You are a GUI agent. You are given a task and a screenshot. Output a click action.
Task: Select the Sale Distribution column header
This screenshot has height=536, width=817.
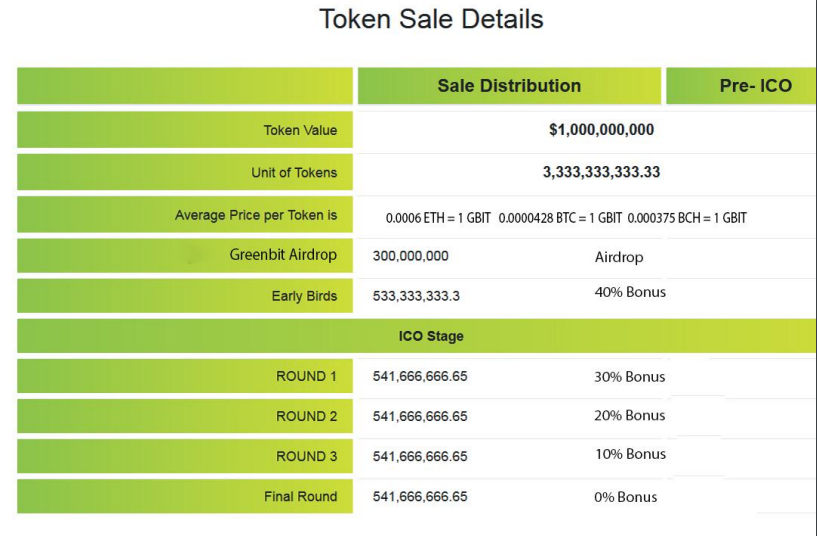[x=509, y=86]
